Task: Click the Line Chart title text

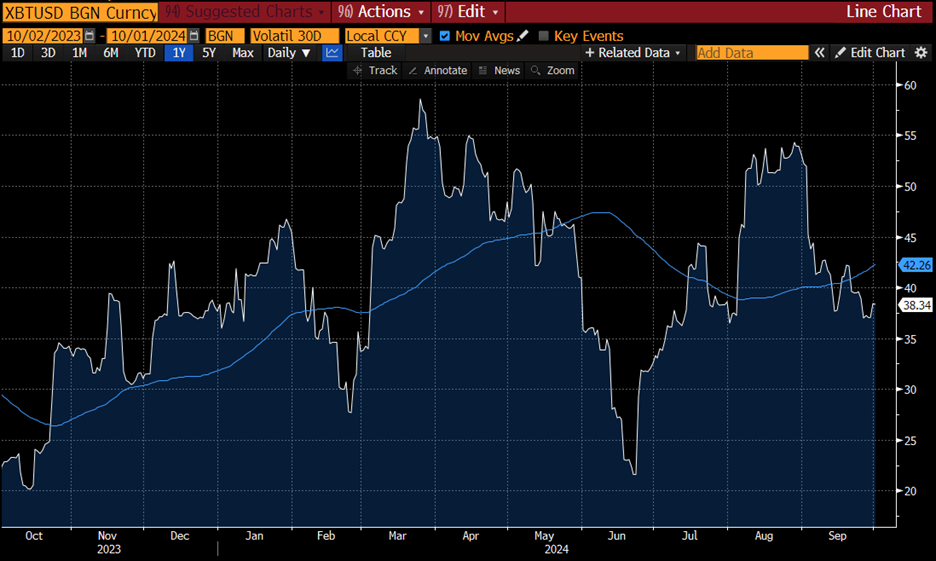Action: [x=883, y=11]
